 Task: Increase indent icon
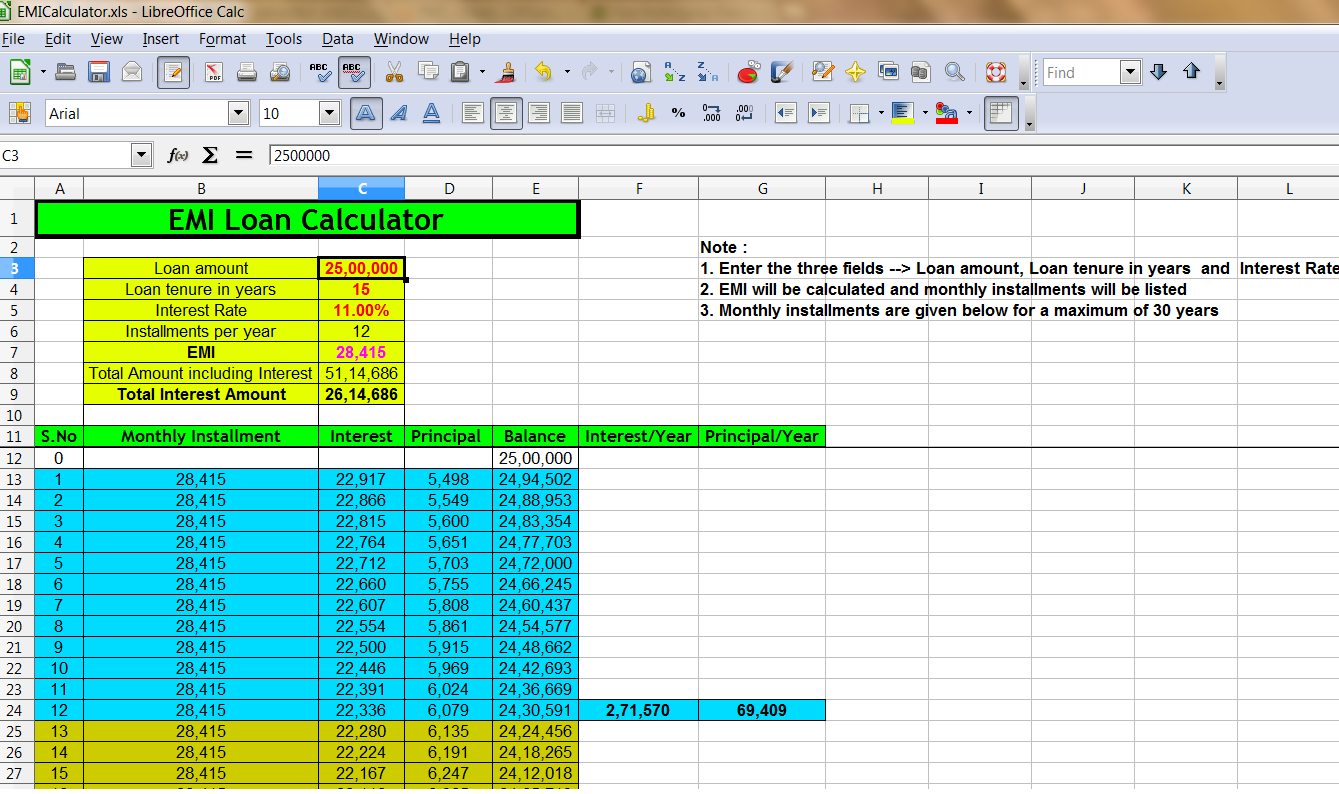(x=819, y=113)
